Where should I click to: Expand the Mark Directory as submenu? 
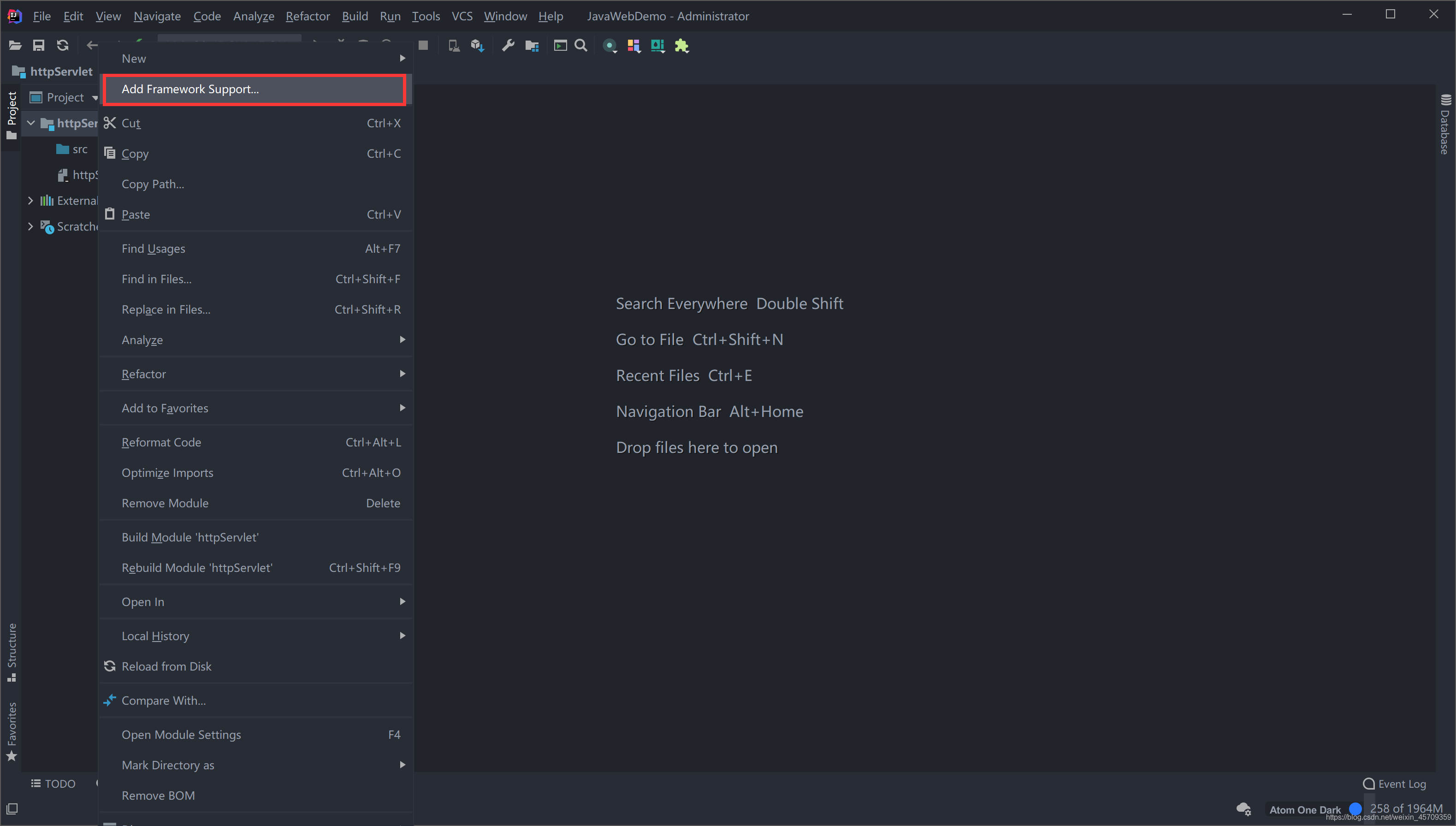pos(256,765)
